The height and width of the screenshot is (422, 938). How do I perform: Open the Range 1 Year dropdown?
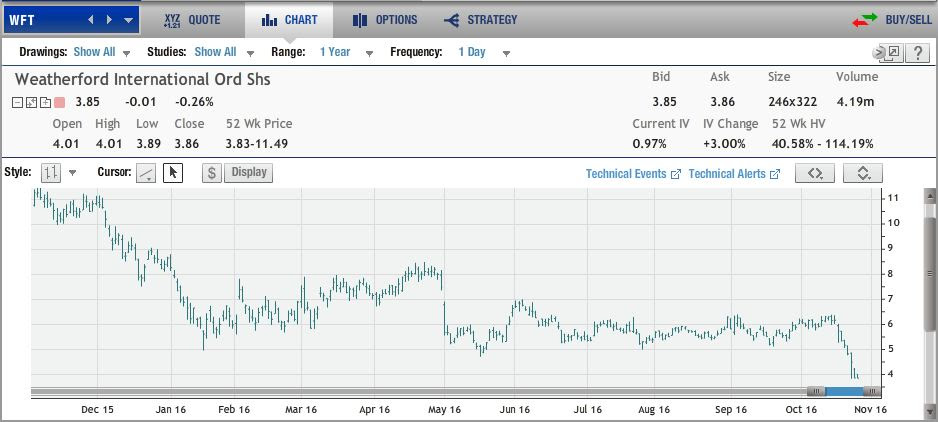pos(346,52)
